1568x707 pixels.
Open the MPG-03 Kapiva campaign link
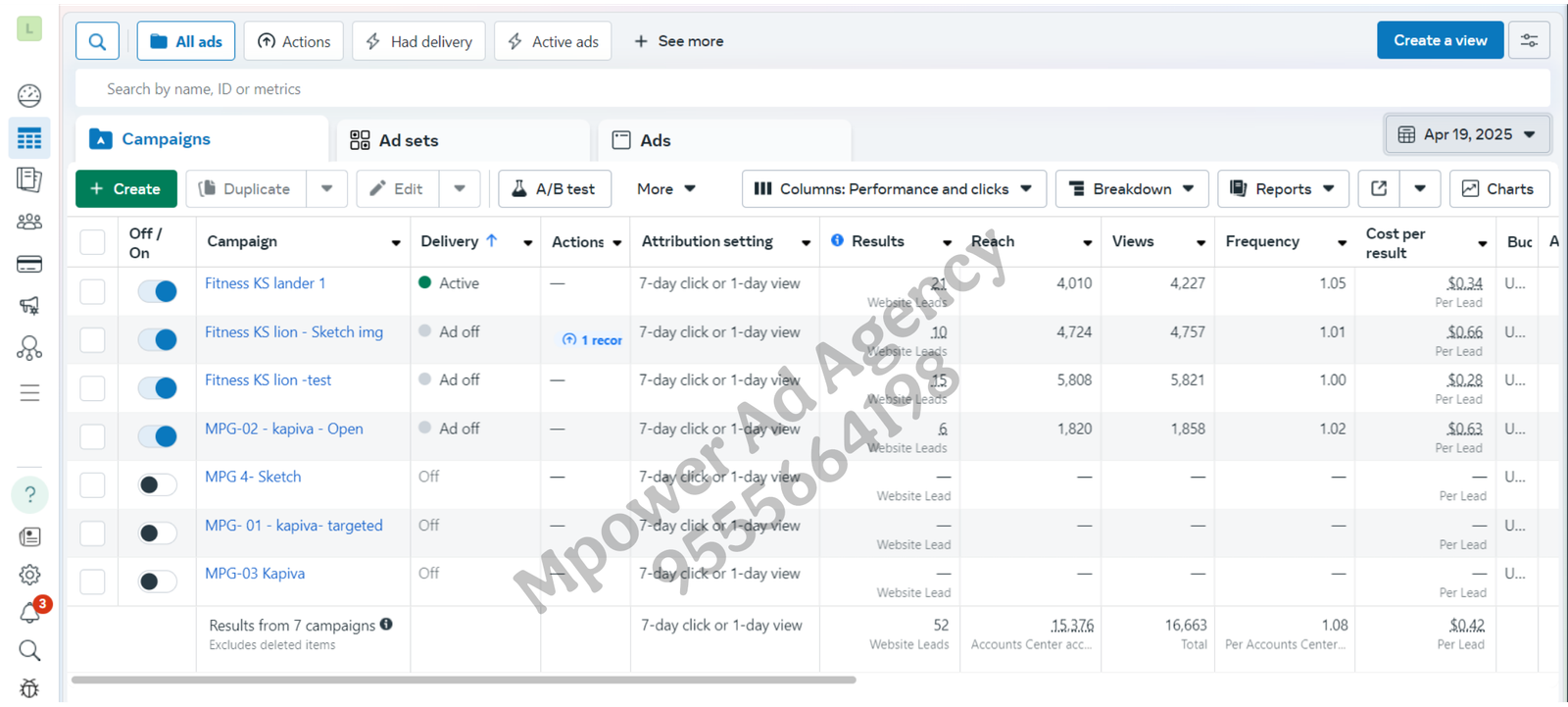point(255,574)
